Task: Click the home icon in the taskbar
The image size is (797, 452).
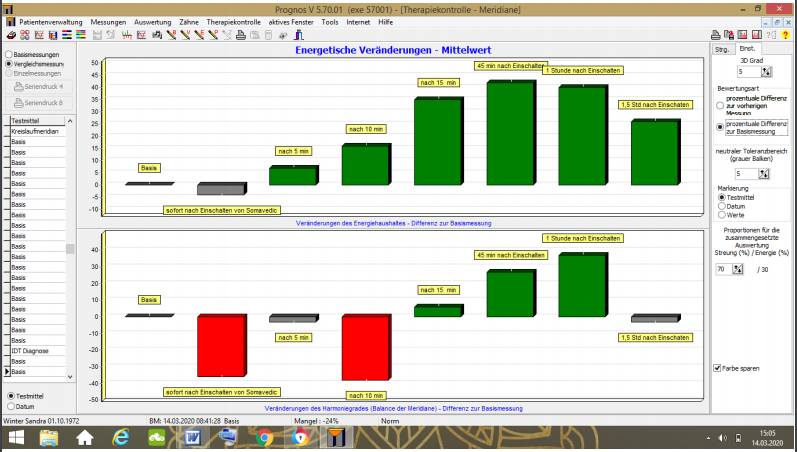Action: tap(85, 437)
